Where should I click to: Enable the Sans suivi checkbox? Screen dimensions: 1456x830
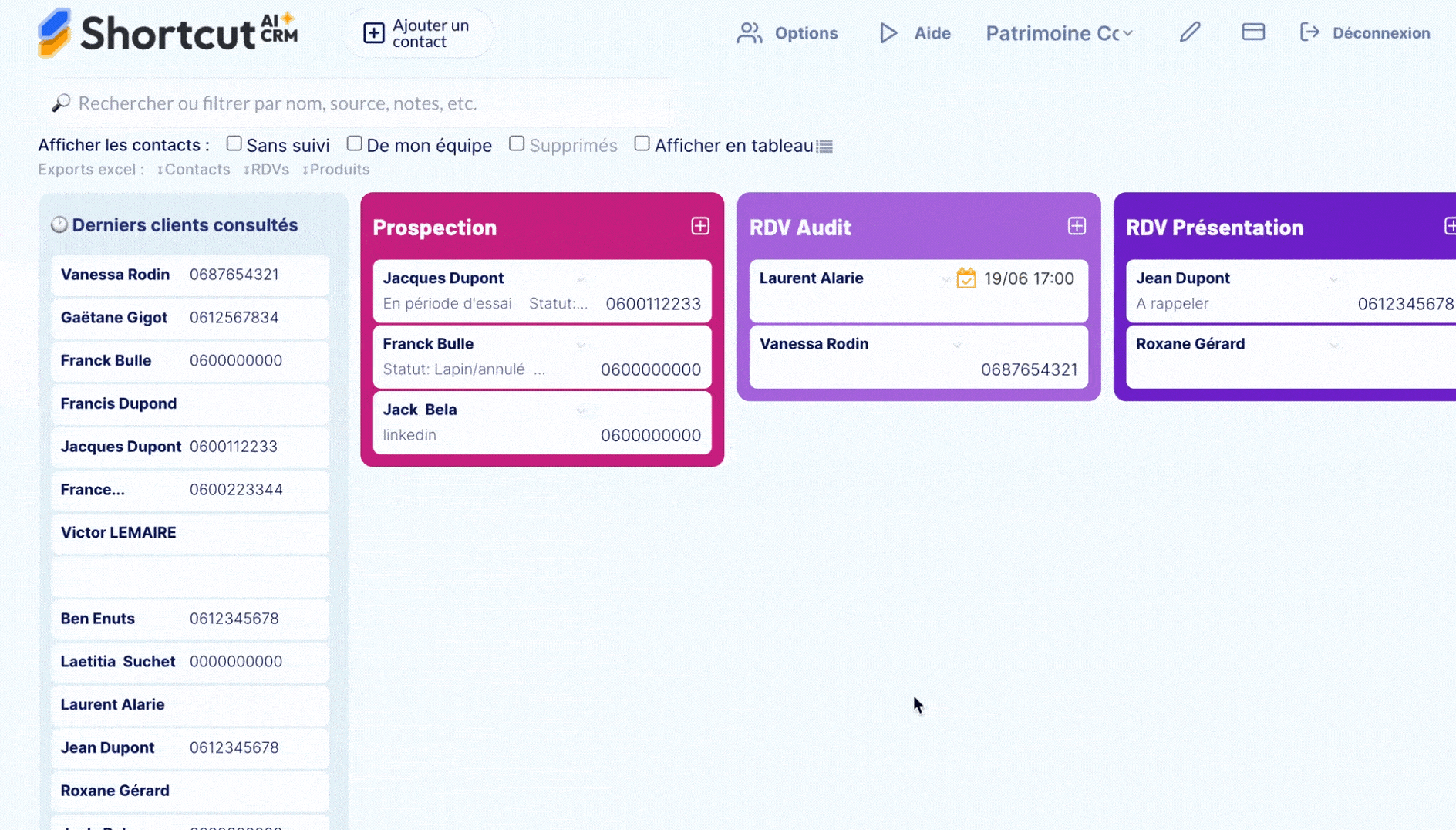[234, 144]
